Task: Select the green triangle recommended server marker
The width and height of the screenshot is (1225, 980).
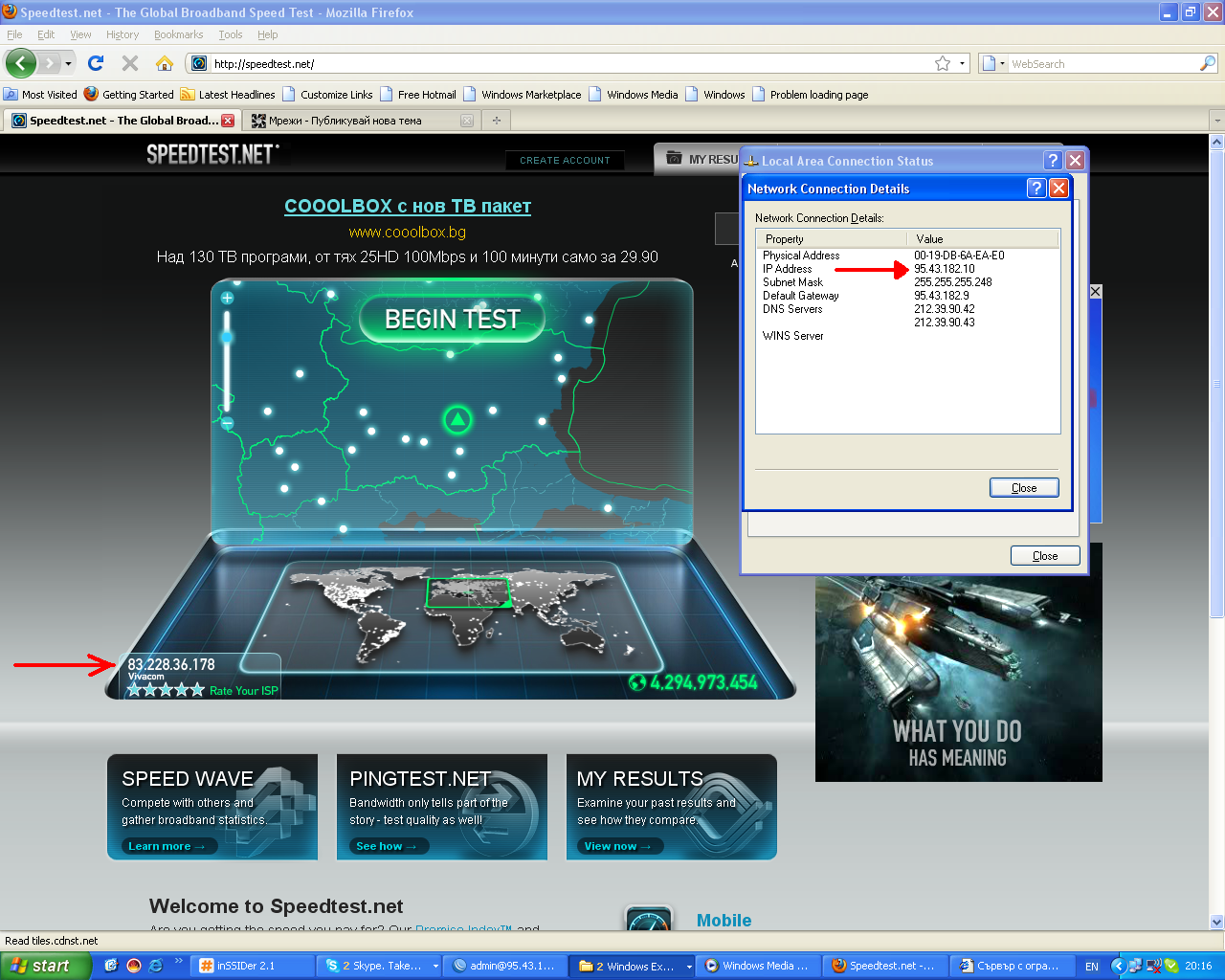Action: coord(457,419)
